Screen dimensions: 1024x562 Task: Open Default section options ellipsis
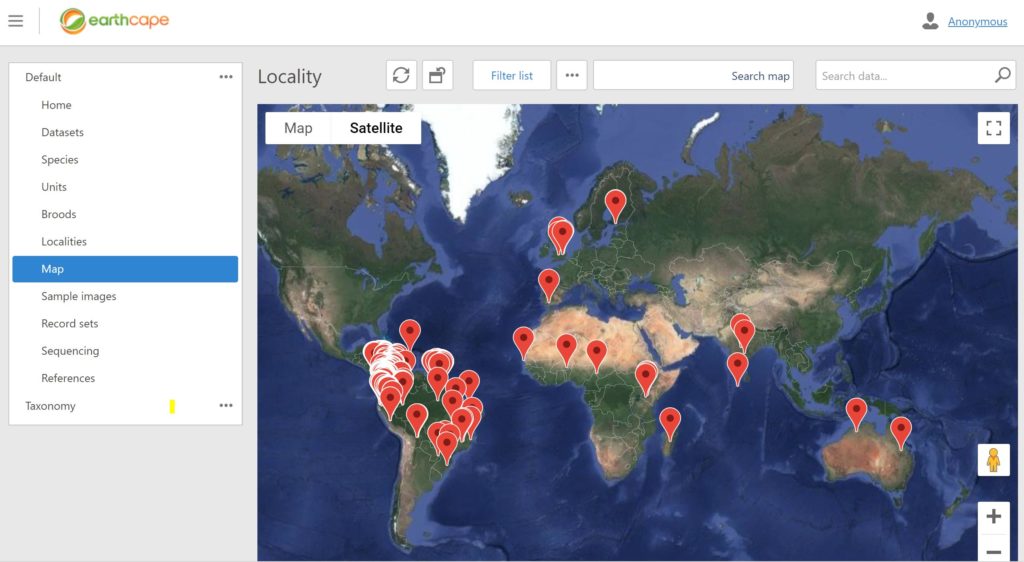[226, 77]
